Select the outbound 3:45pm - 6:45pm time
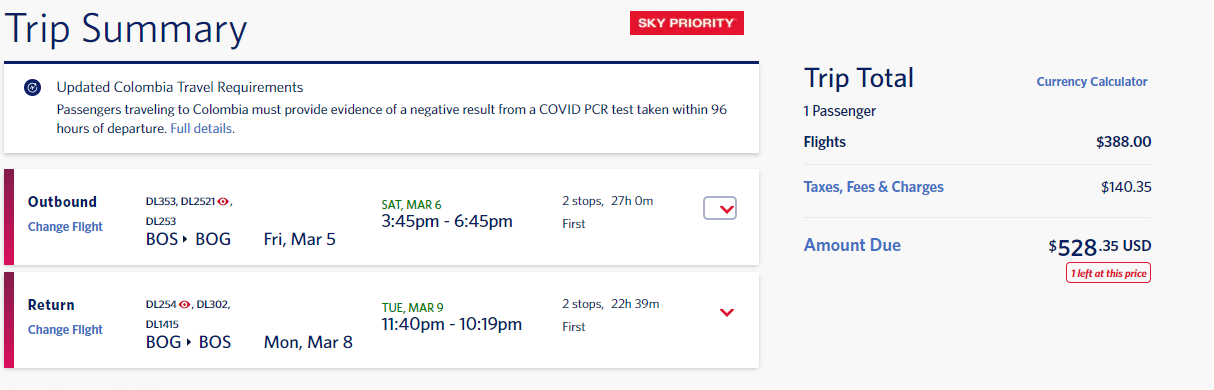Screen dimensions: 1214x390 pyautogui.click(x=447, y=221)
